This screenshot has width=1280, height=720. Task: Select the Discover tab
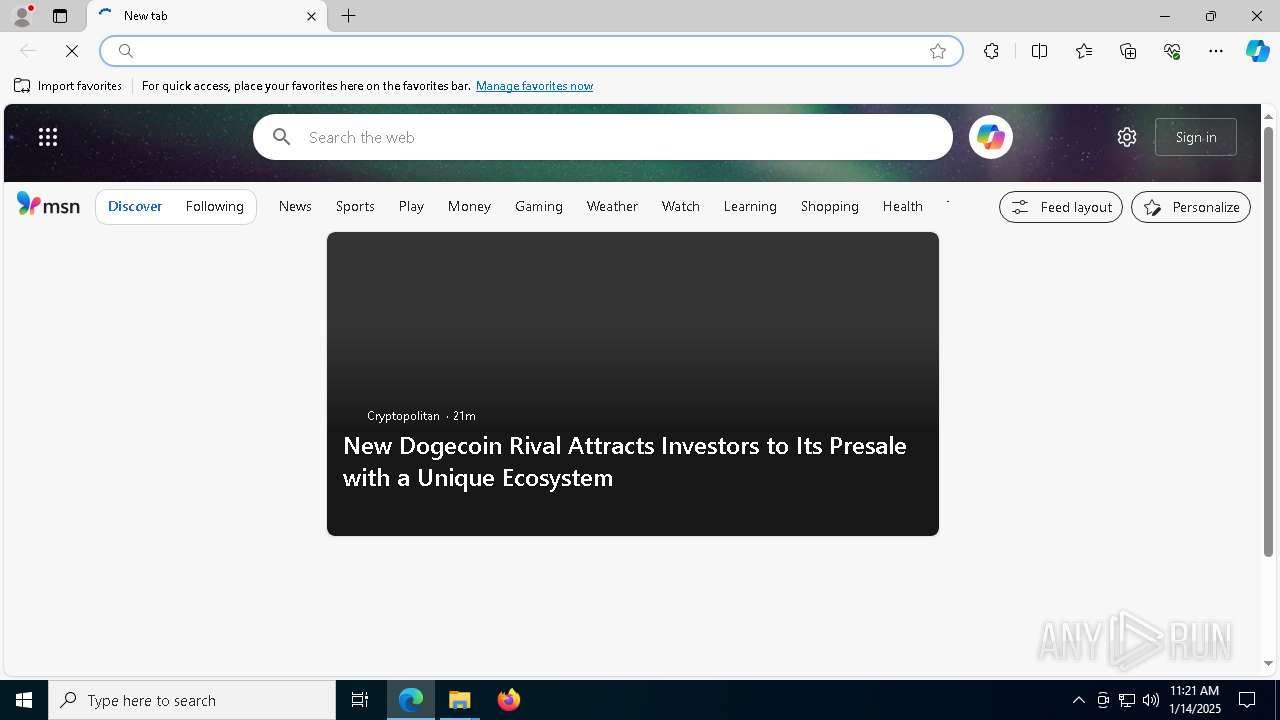[135, 206]
